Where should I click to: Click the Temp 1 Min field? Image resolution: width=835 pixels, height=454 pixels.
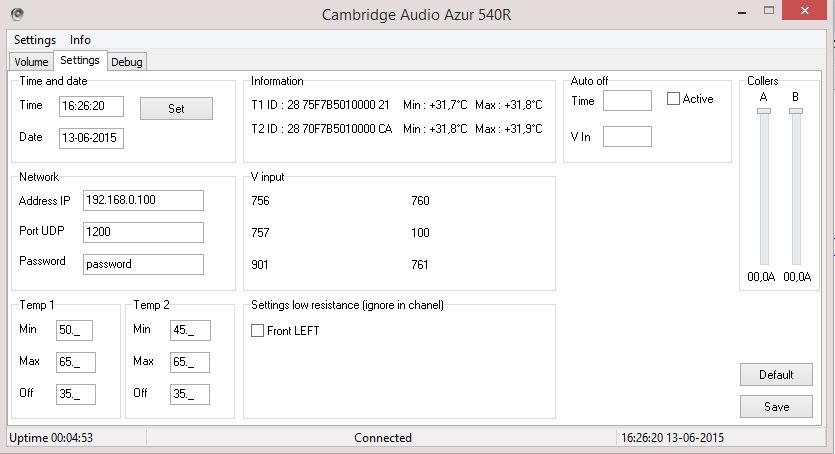pyautogui.click(x=75, y=330)
